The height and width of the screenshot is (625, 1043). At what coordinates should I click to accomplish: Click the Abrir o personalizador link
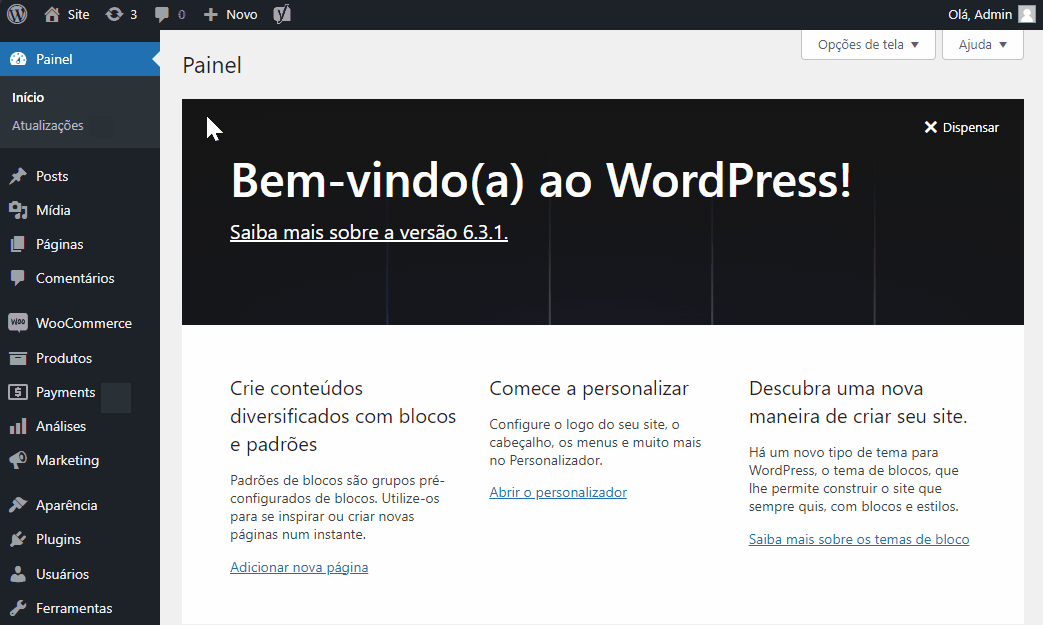click(x=558, y=492)
